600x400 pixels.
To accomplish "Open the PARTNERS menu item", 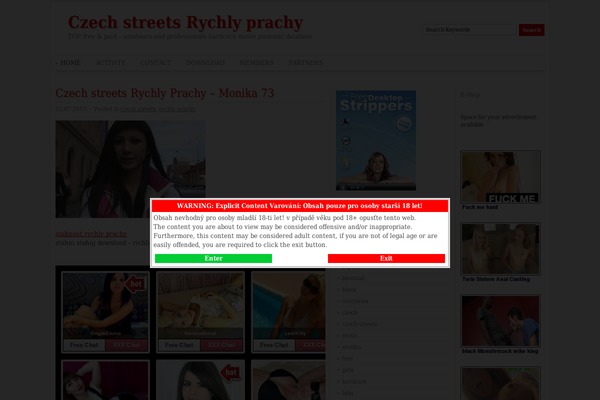I will pyautogui.click(x=305, y=63).
